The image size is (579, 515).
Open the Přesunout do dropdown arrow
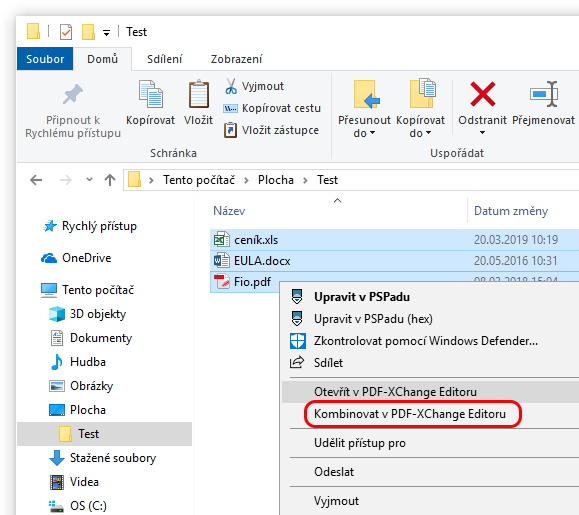[x=372, y=133]
